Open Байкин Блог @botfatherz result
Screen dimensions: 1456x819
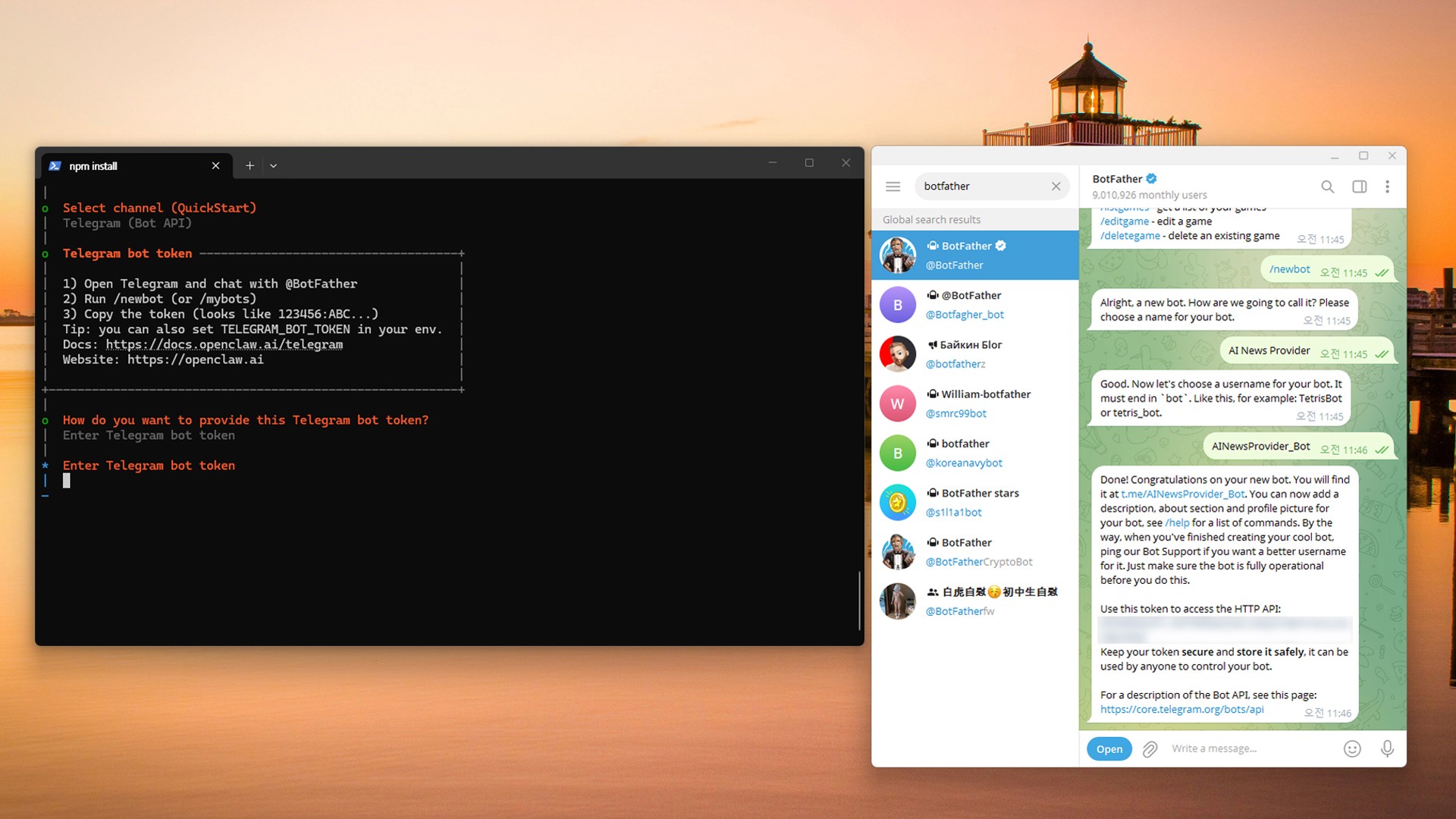tap(975, 354)
